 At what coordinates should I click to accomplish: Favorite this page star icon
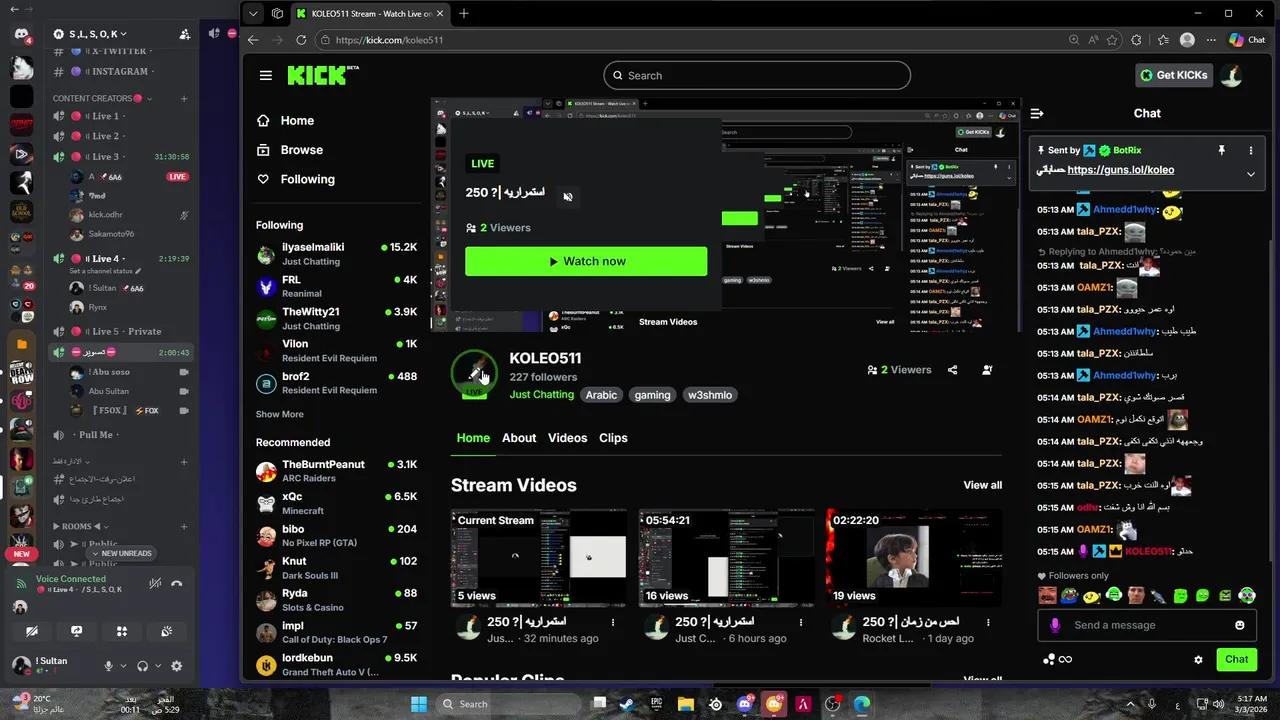tap(1112, 40)
